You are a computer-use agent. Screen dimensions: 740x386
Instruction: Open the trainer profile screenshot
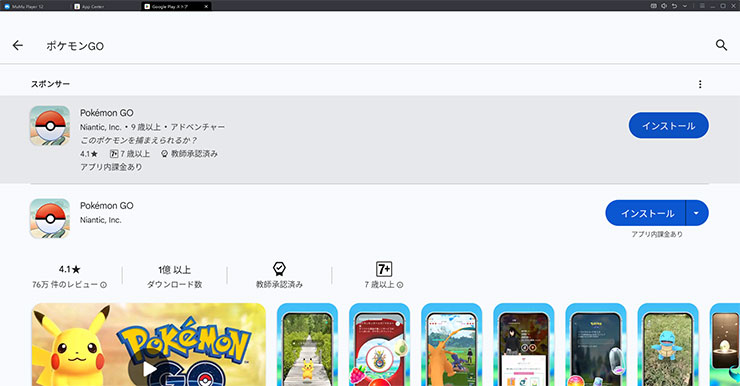coord(524,344)
